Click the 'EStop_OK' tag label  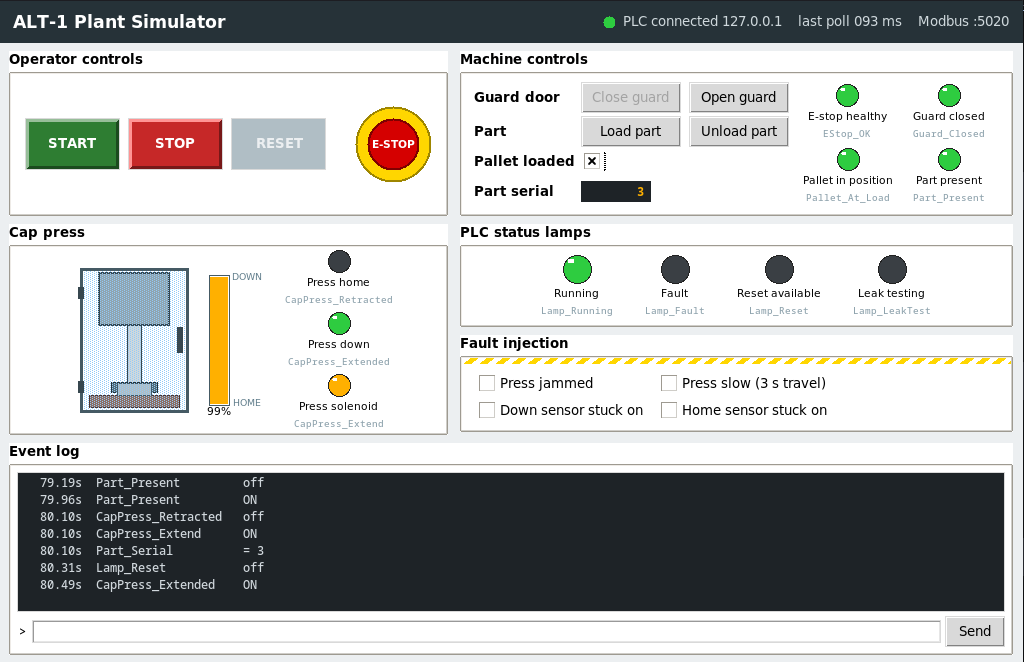click(846, 134)
